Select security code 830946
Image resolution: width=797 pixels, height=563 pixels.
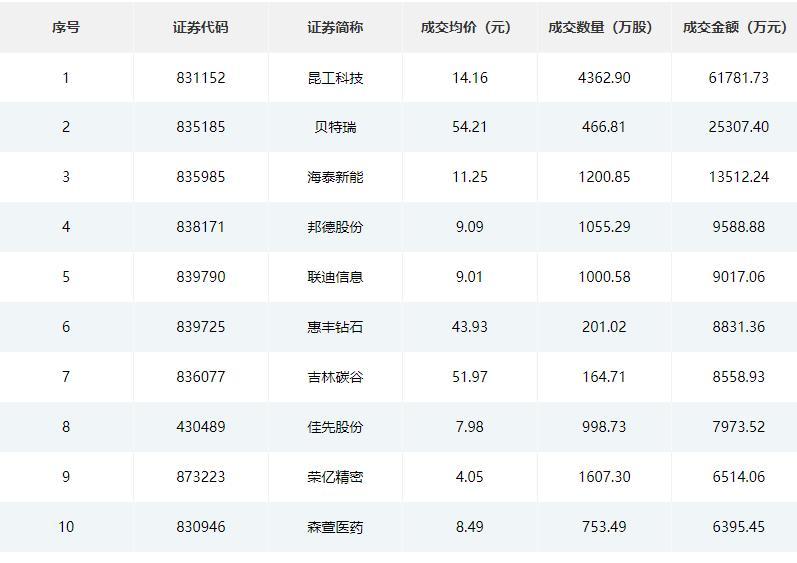(201, 527)
